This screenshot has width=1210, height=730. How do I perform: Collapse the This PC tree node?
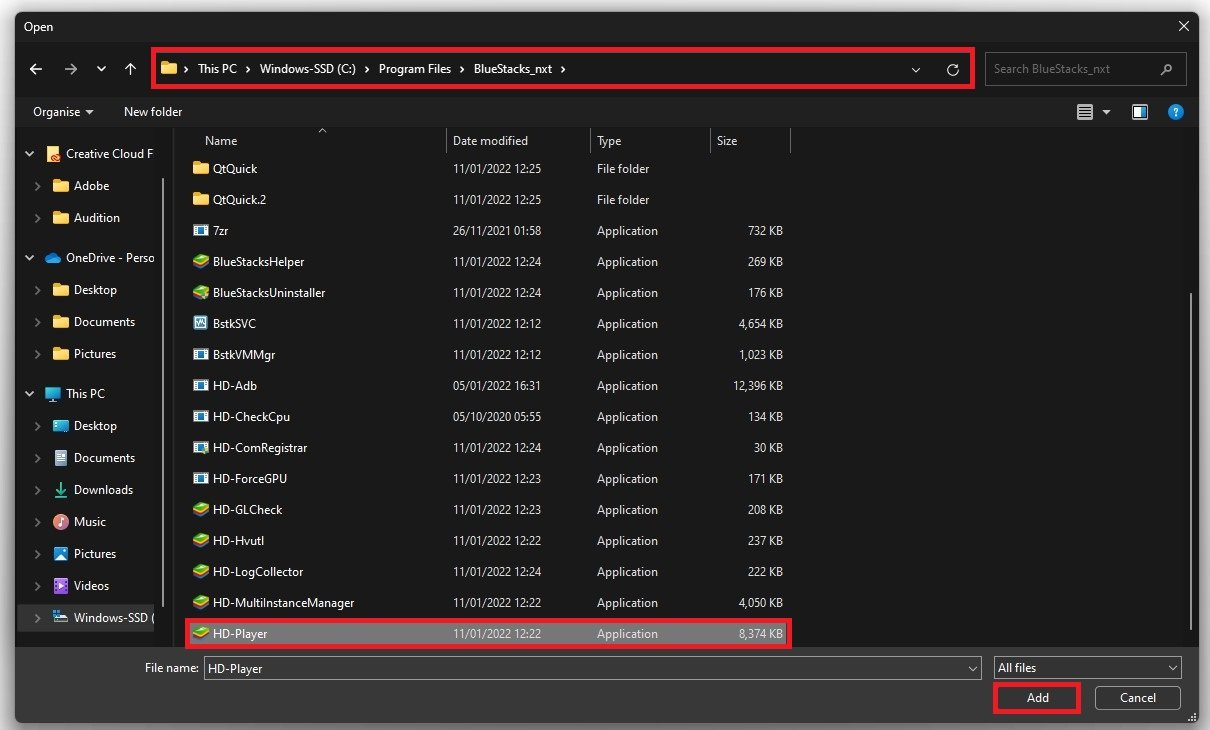point(29,394)
